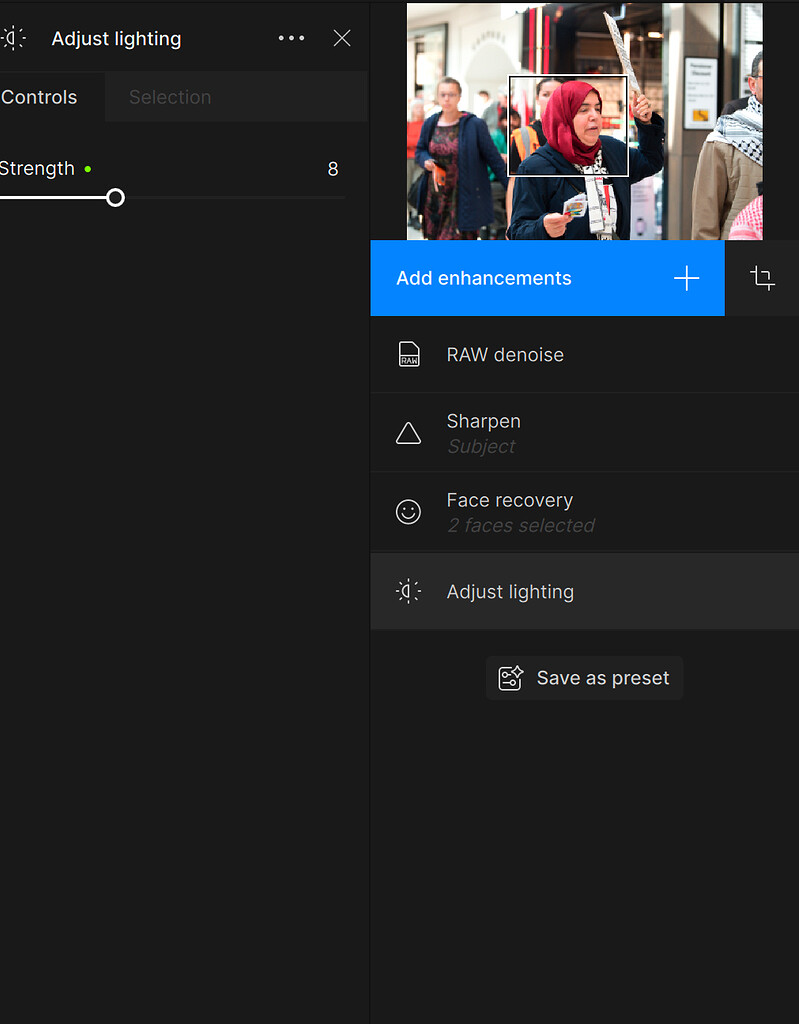Select the Sharpen enhancement

585,433
